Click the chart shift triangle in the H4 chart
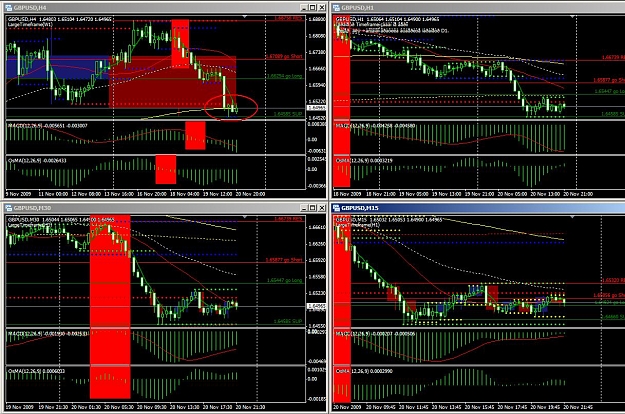The height and width of the screenshot is (414, 625). tap(245, 17)
